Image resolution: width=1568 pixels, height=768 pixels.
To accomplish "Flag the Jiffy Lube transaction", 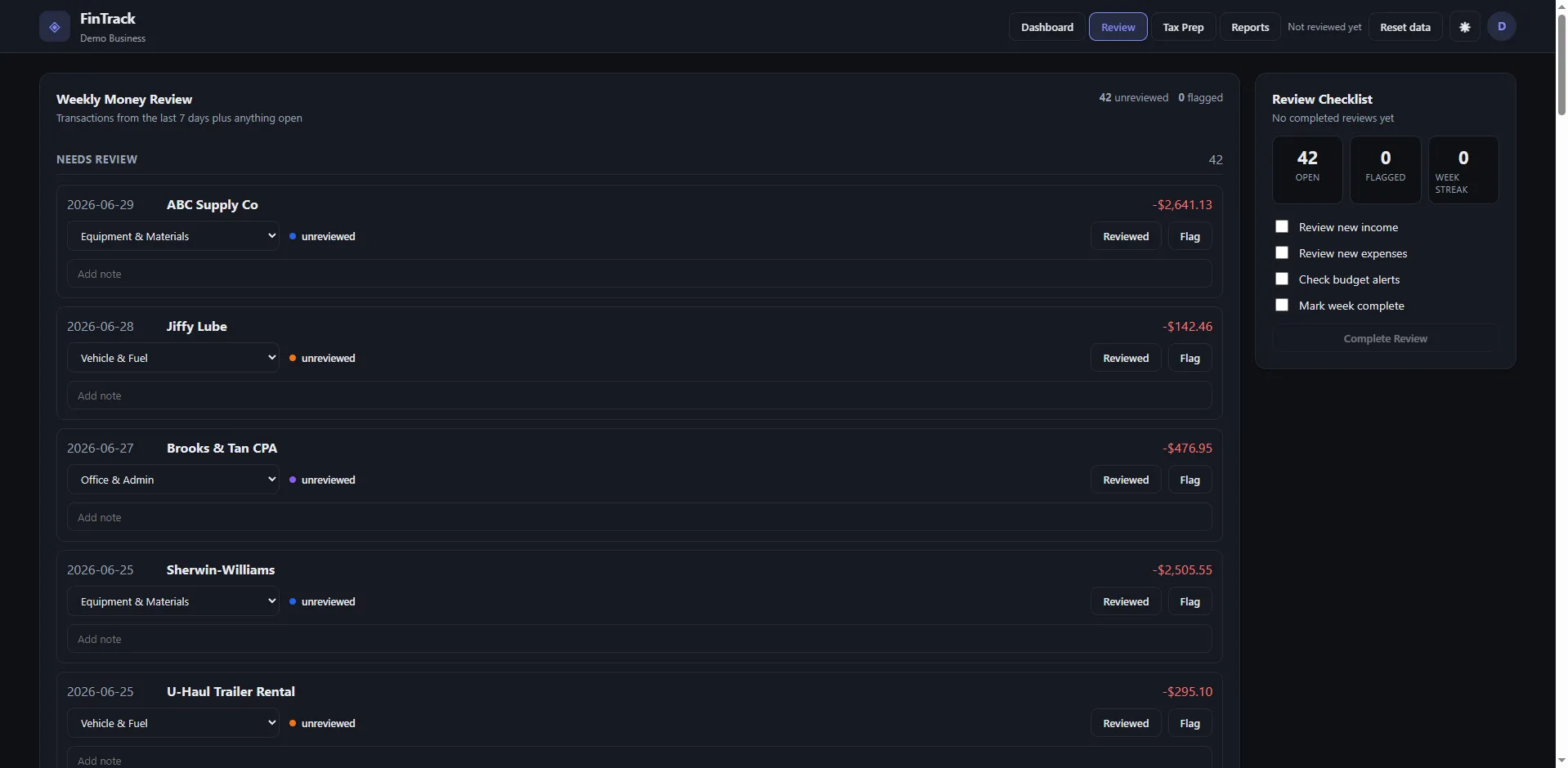I will pos(1190,358).
